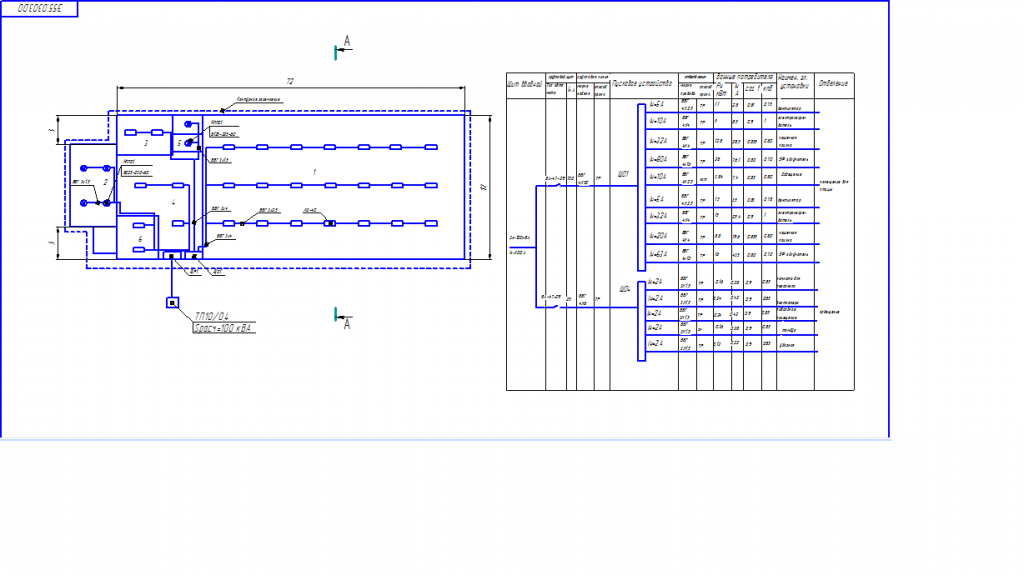Click room number 2 in floor plan
This screenshot has width=1024, height=575.
pos(106,182)
